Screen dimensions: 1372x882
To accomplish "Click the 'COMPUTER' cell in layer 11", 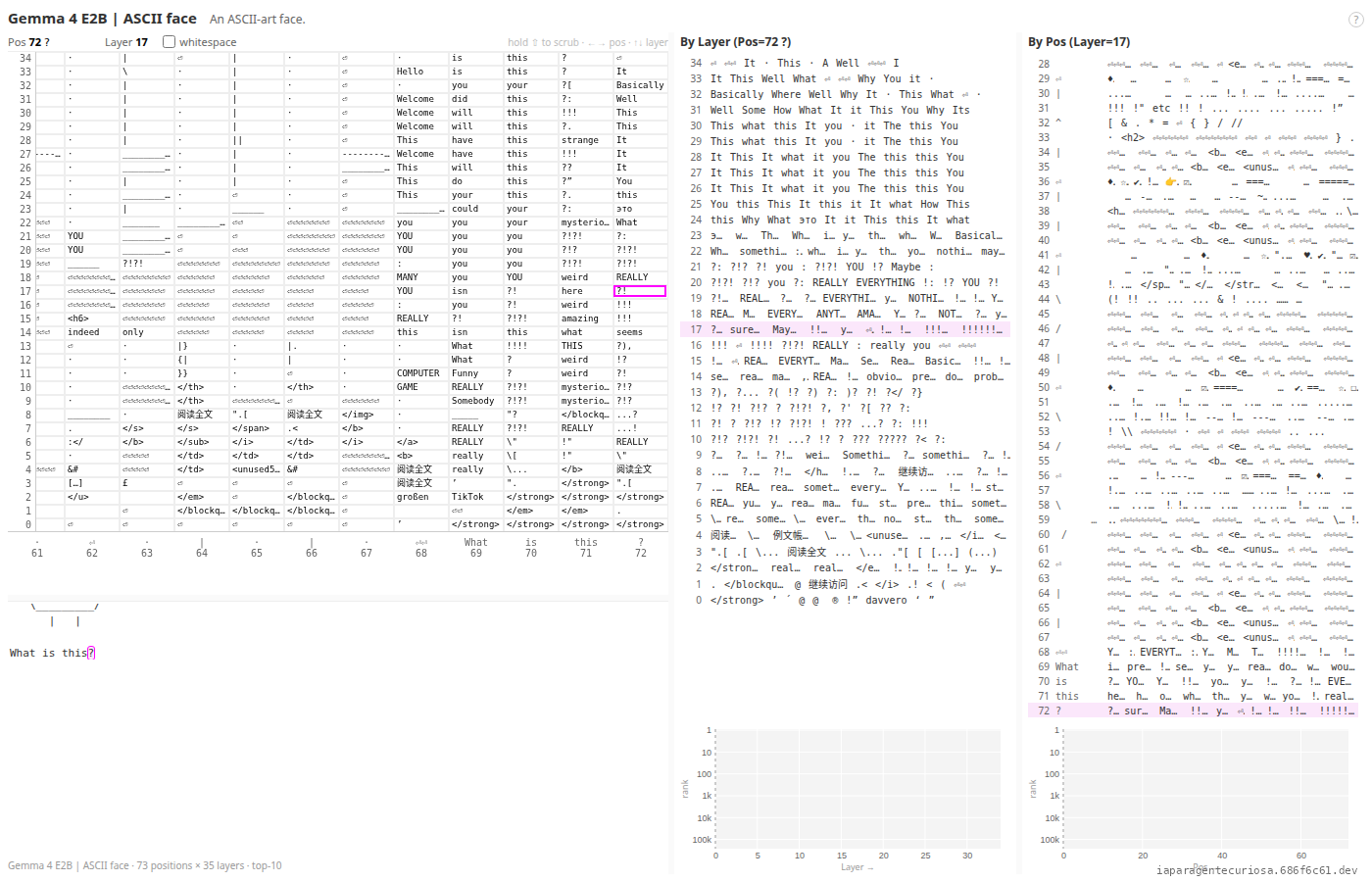I will coord(421,373).
